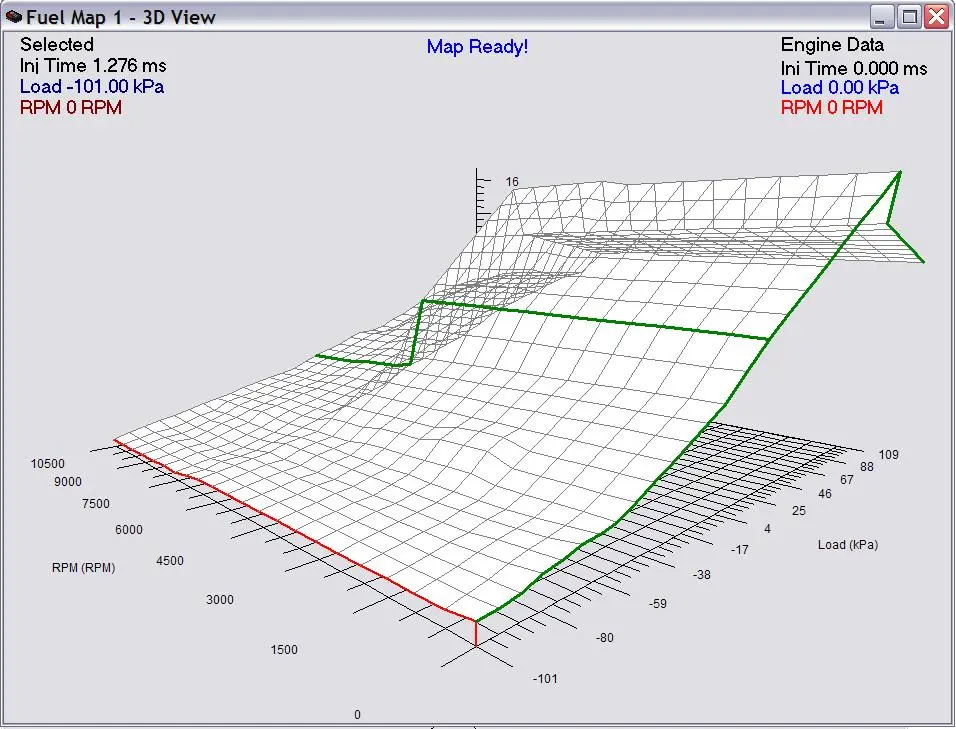
Task: Click the red Close icon on title bar
Action: tap(937, 16)
